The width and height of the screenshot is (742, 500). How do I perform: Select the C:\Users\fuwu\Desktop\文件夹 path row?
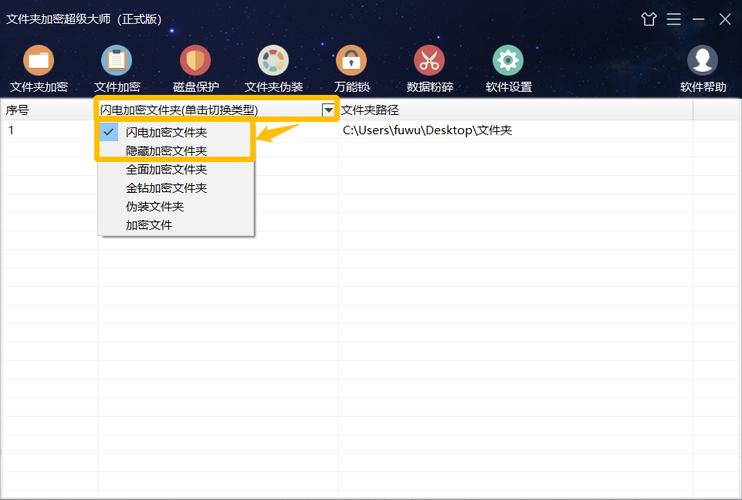click(427, 130)
